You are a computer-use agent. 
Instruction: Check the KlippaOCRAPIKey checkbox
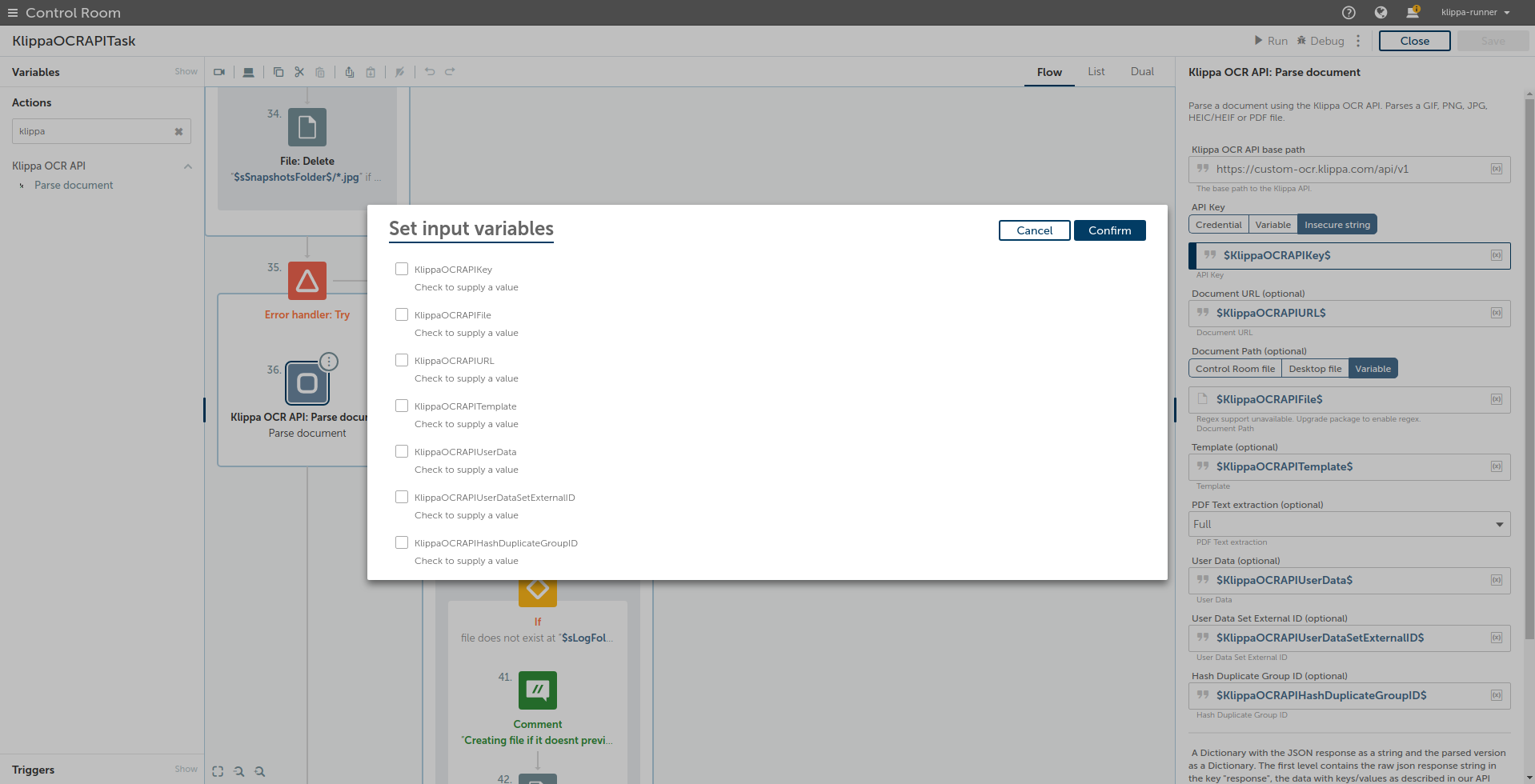point(402,269)
